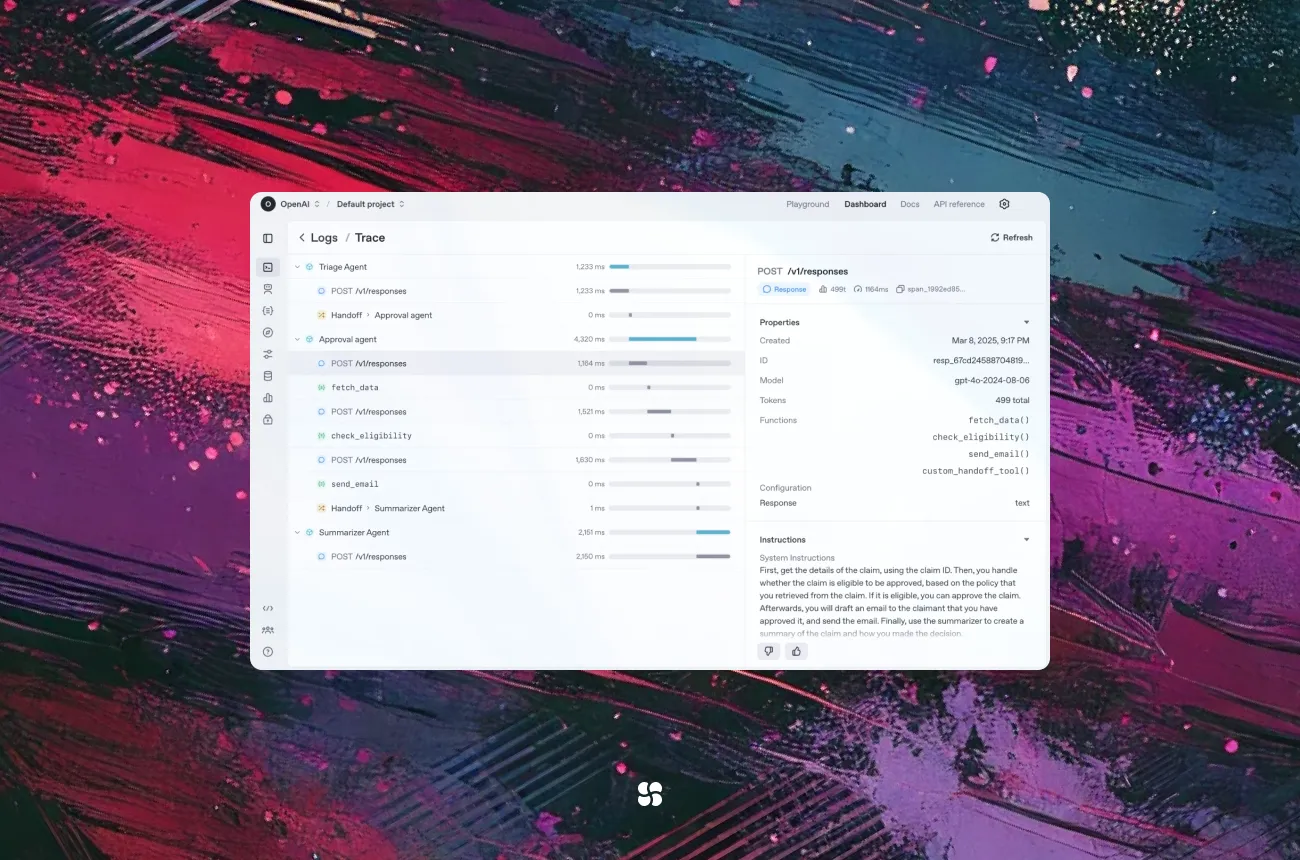The height and width of the screenshot is (860, 1300).
Task: Open the Storage database icon in sidebar
Action: coord(268,376)
